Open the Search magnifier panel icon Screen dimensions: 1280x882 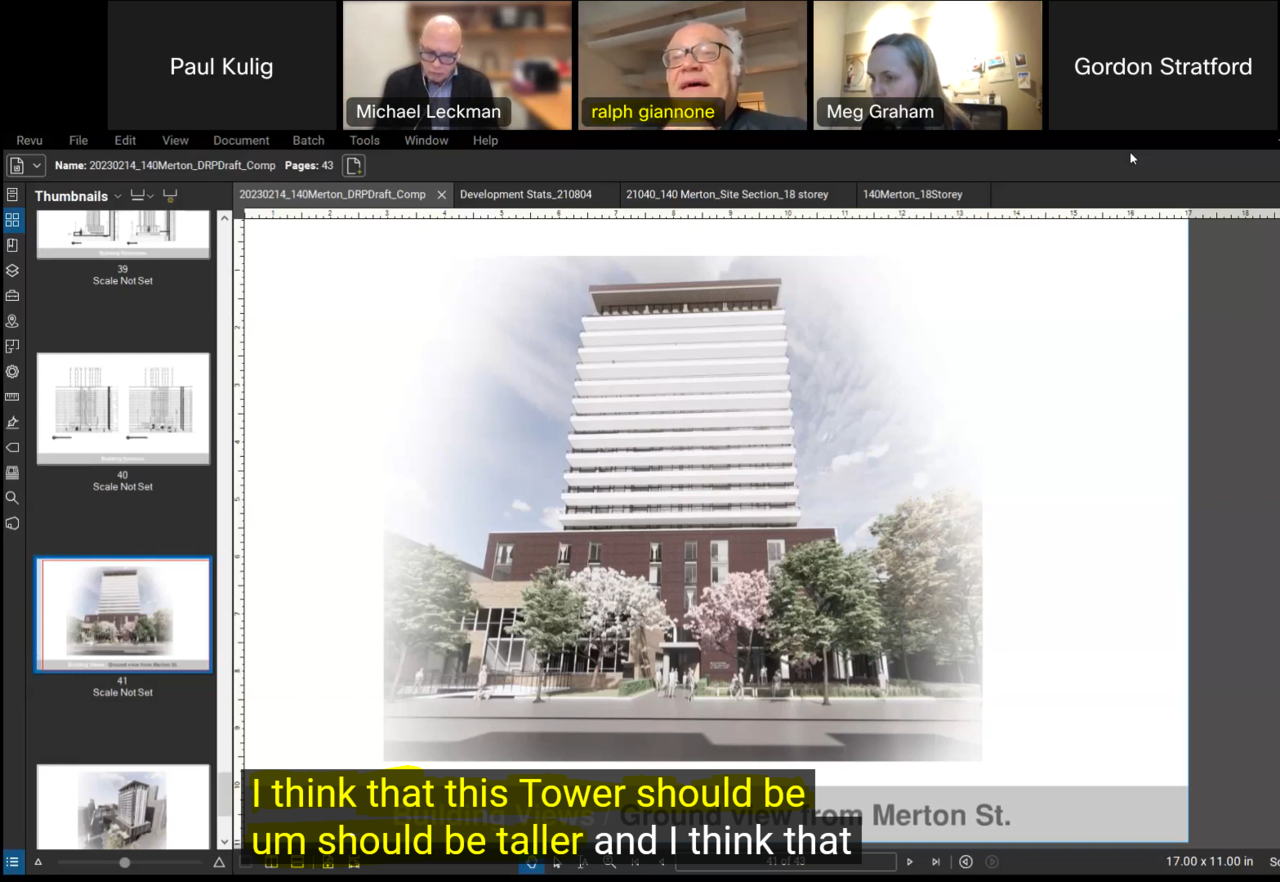12,498
